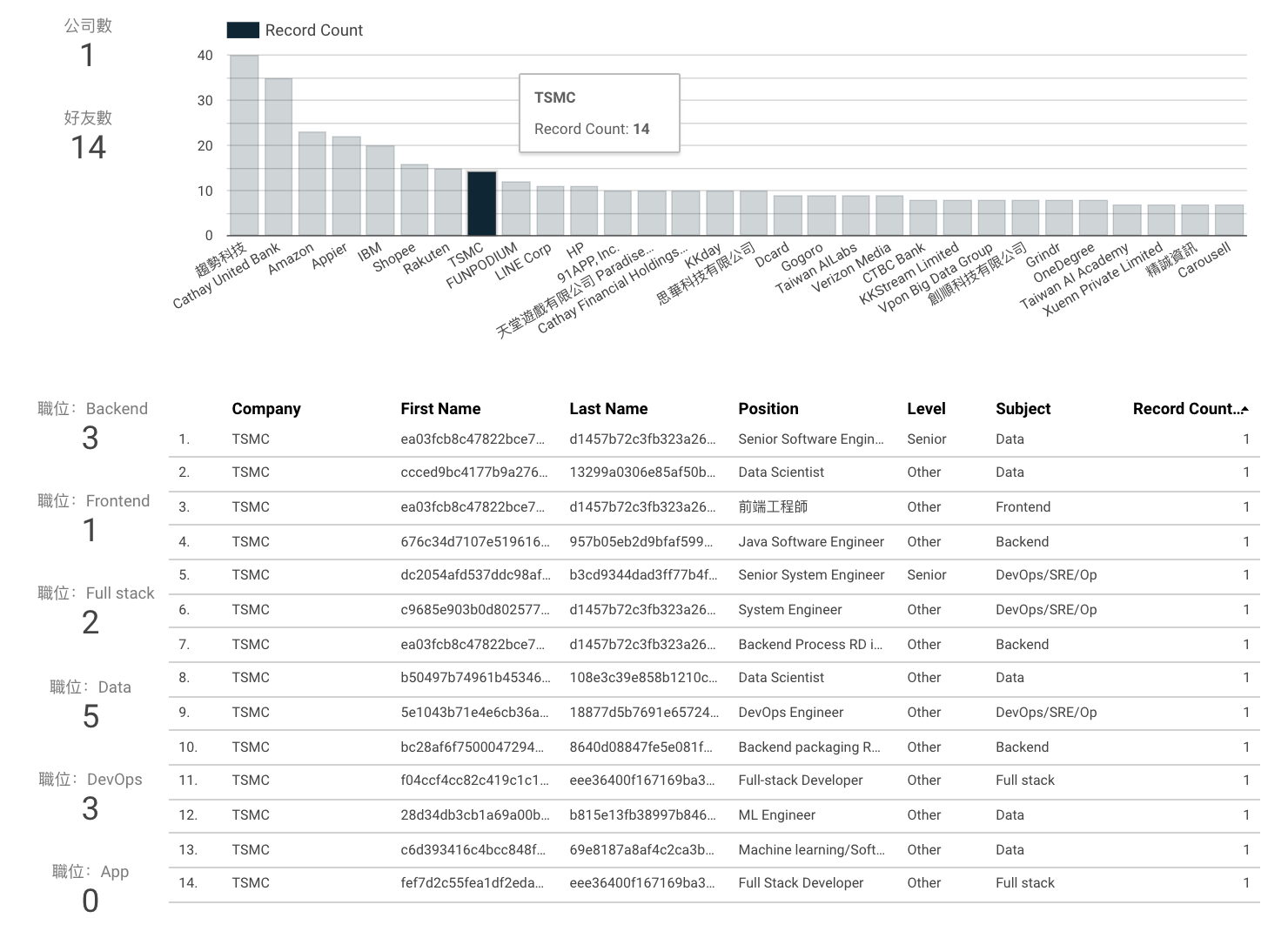Click the System Engineer cell in row 6
Image resolution: width=1288 pixels, height=938 pixels.
pos(790,610)
